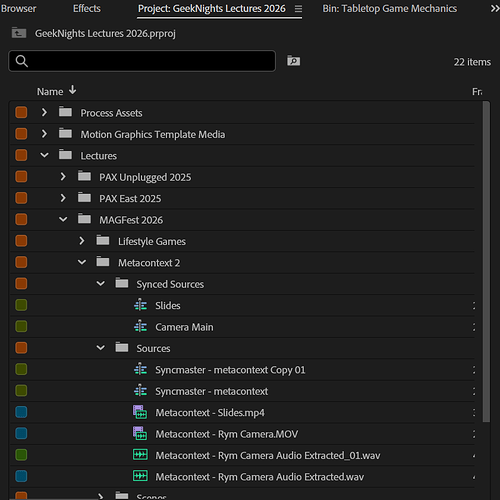Click the Metacontext 2 folder icon
500x500 pixels.
(x=103, y=262)
